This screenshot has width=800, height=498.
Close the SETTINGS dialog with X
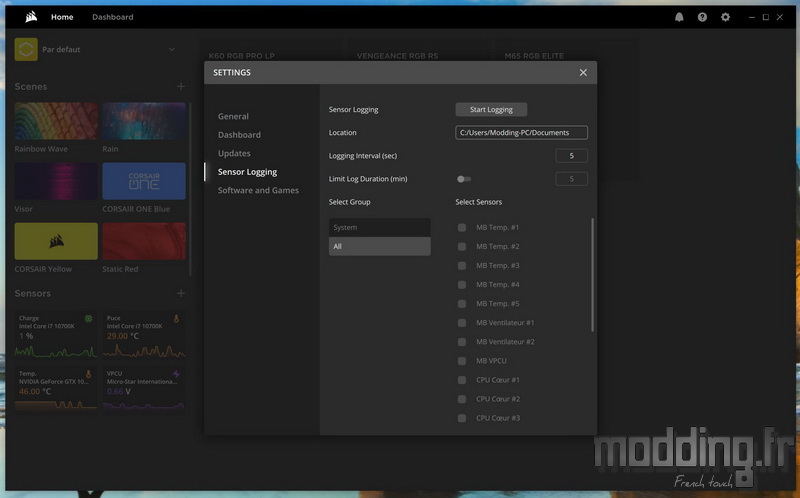click(x=583, y=72)
